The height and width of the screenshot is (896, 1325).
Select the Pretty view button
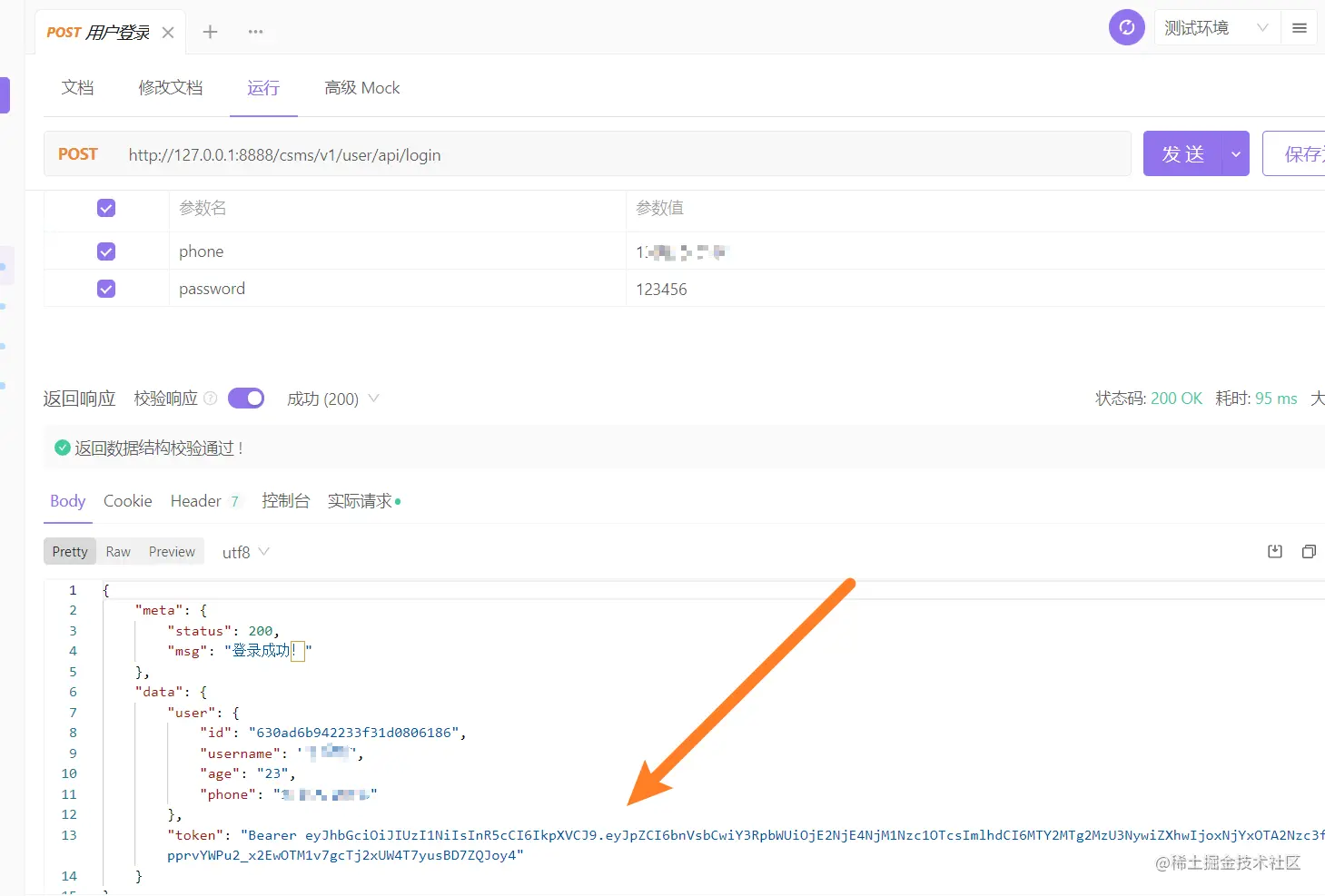[70, 552]
